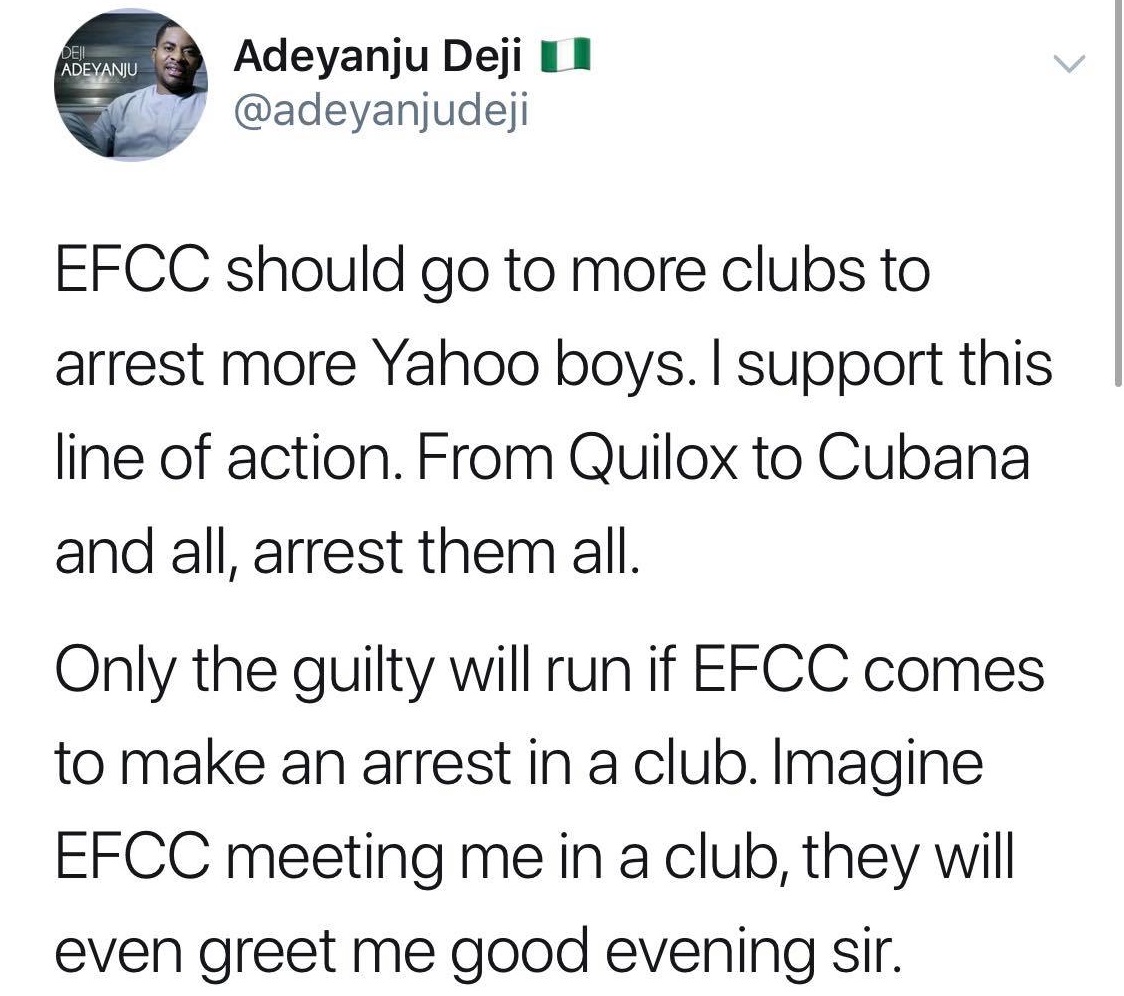The image size is (1124, 996).
Task: Click the phrase "arrest them all"
Action: [x=444, y=550]
